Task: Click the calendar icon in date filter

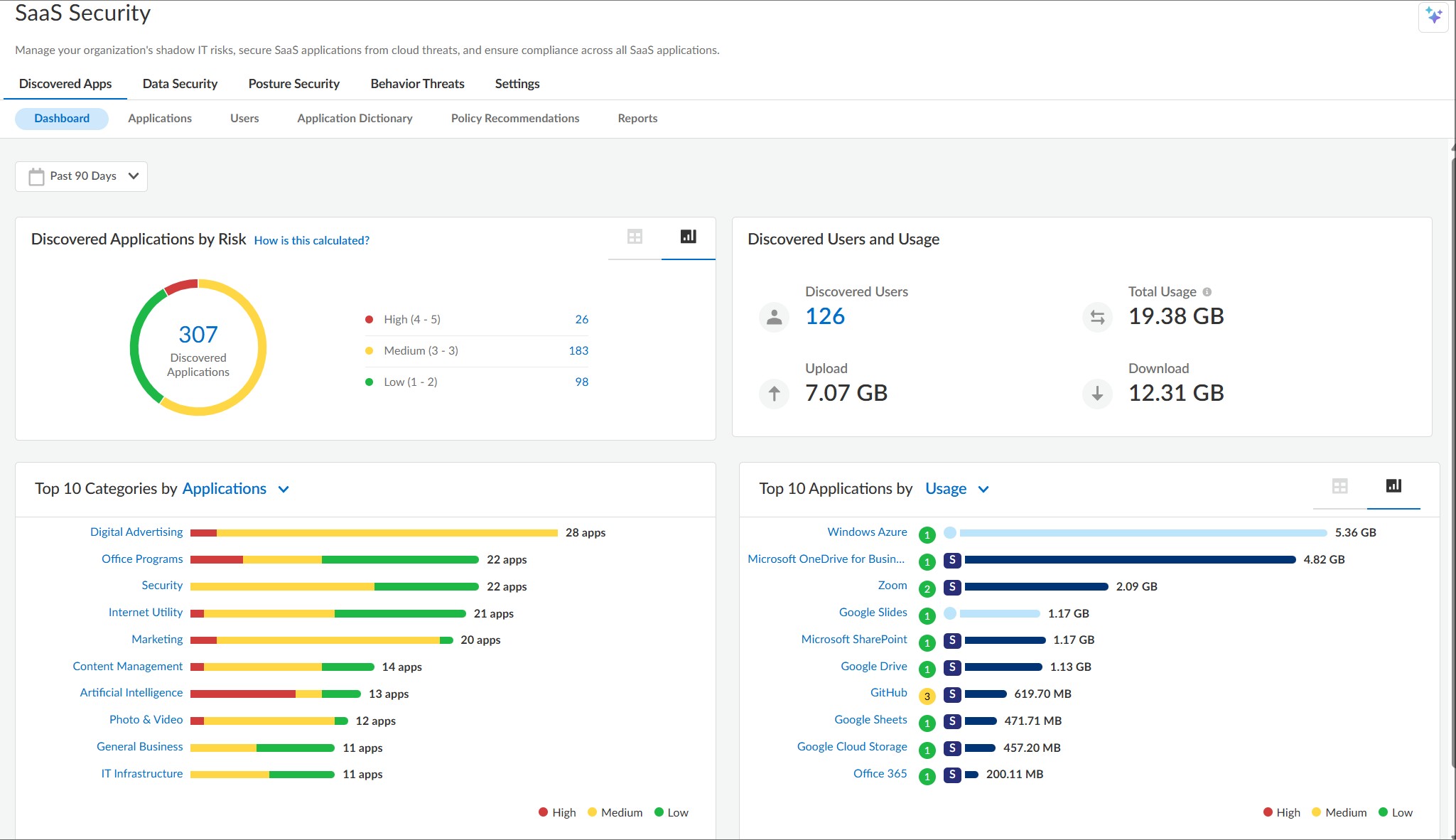Action: pyautogui.click(x=36, y=176)
